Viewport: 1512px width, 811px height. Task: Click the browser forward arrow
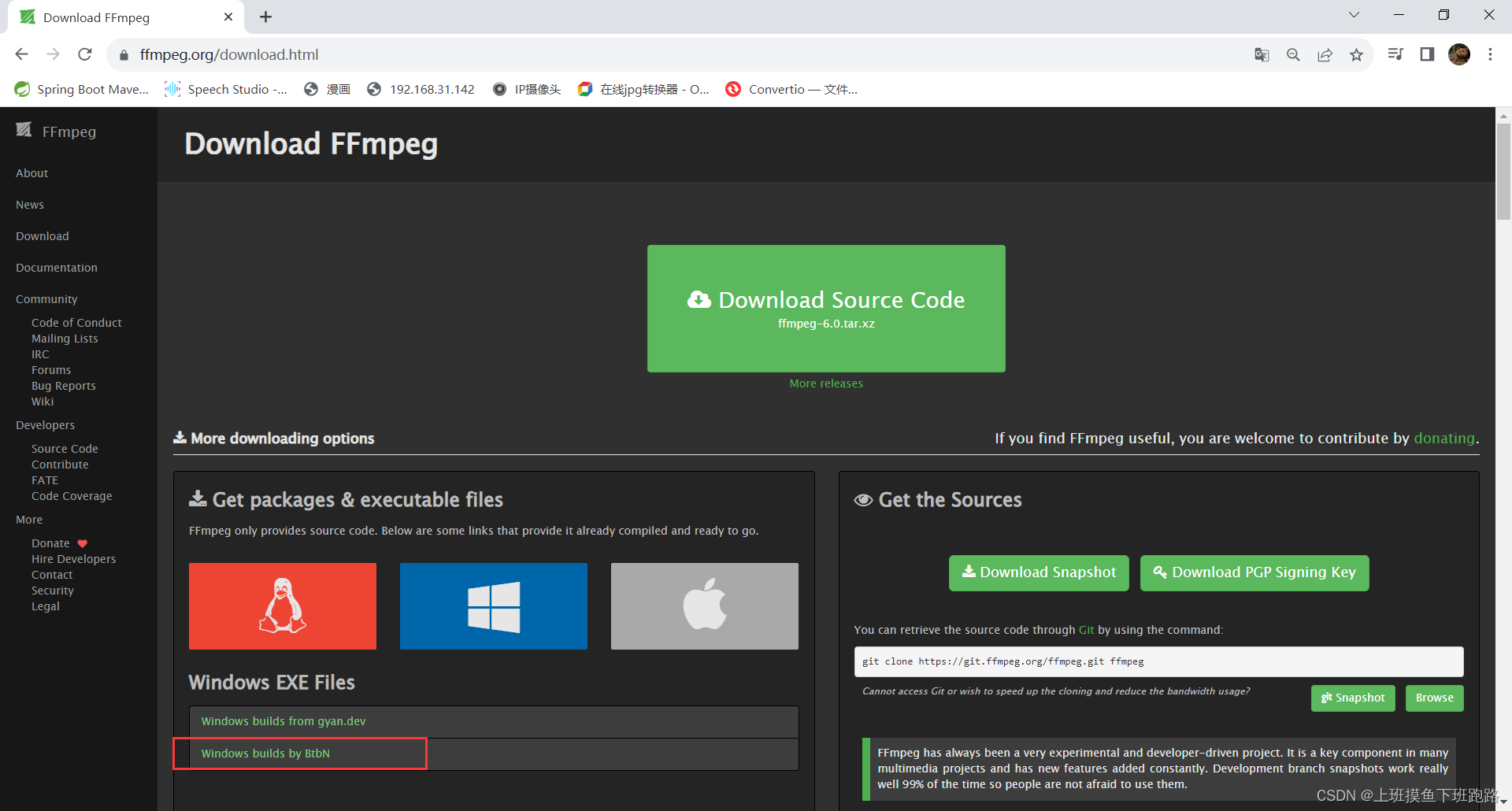click(54, 54)
